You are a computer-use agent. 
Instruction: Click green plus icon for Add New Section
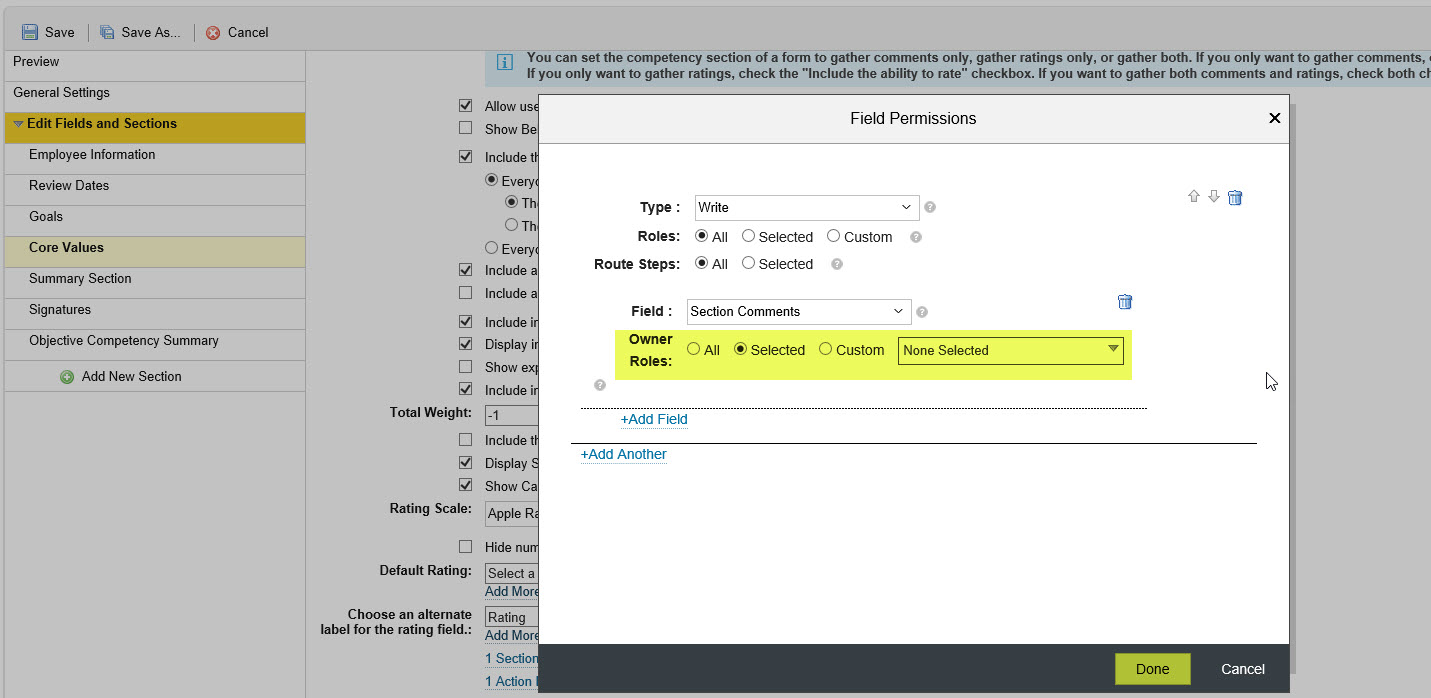67,377
